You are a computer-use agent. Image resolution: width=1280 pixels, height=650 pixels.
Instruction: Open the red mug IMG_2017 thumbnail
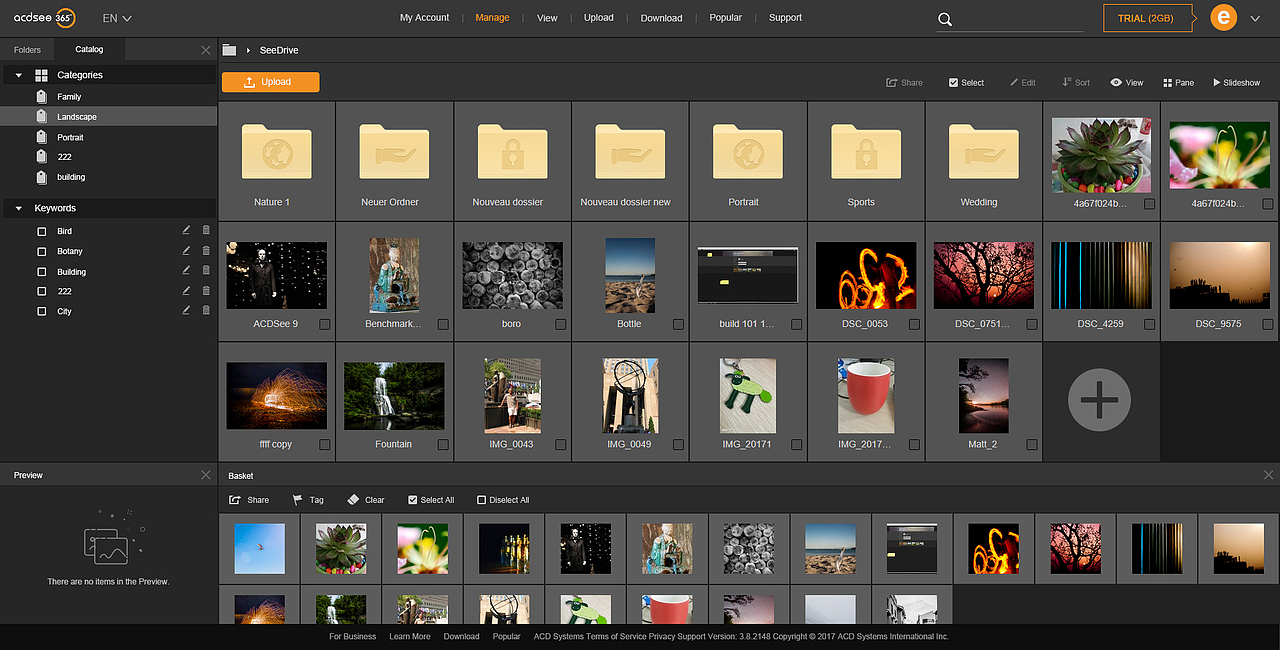866,394
